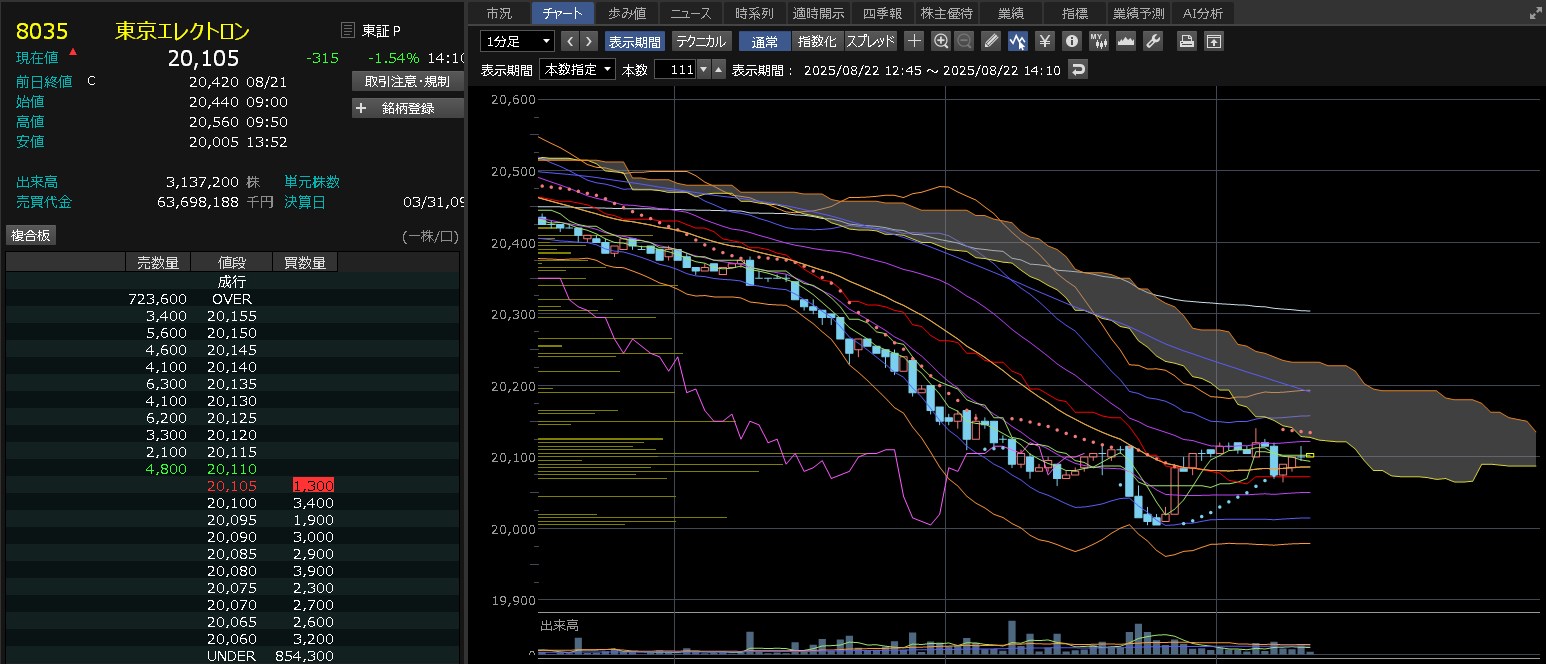Open chart settings wrench icon

point(1152,41)
